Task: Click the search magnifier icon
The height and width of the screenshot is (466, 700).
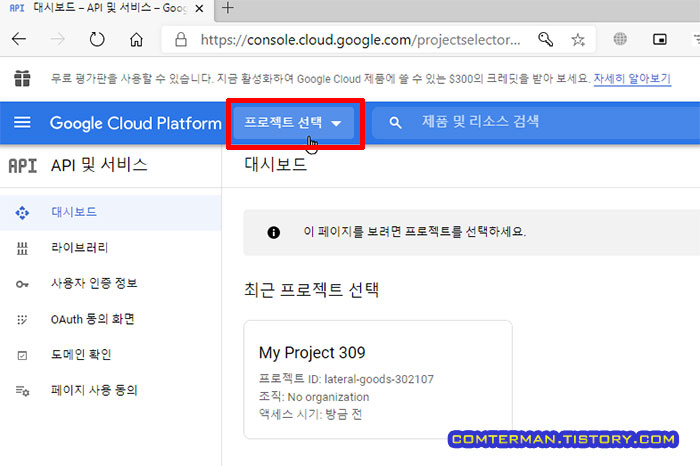Action: pos(395,122)
